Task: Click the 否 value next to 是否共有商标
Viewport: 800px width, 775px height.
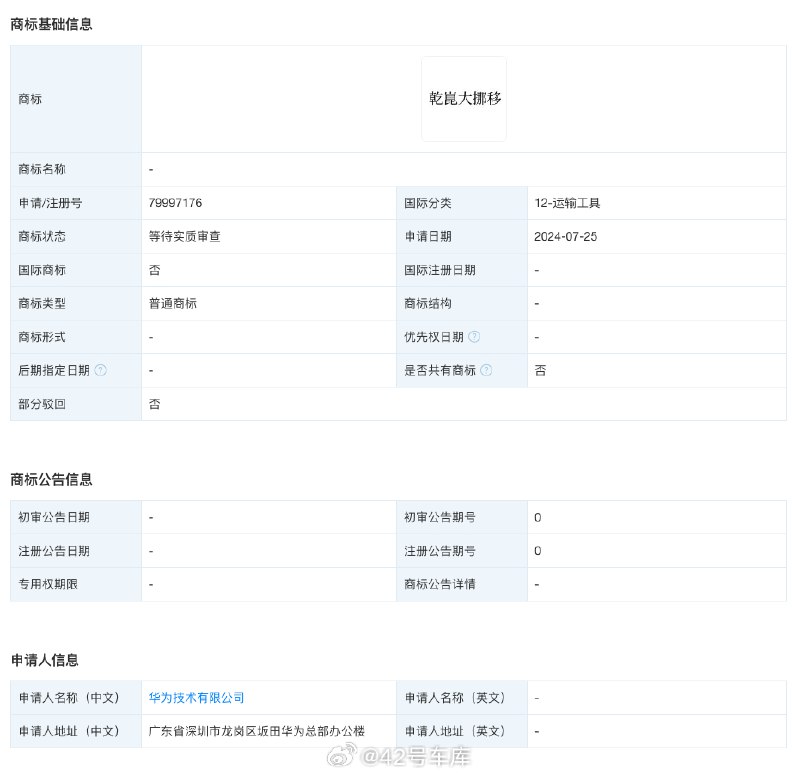Action: (540, 370)
